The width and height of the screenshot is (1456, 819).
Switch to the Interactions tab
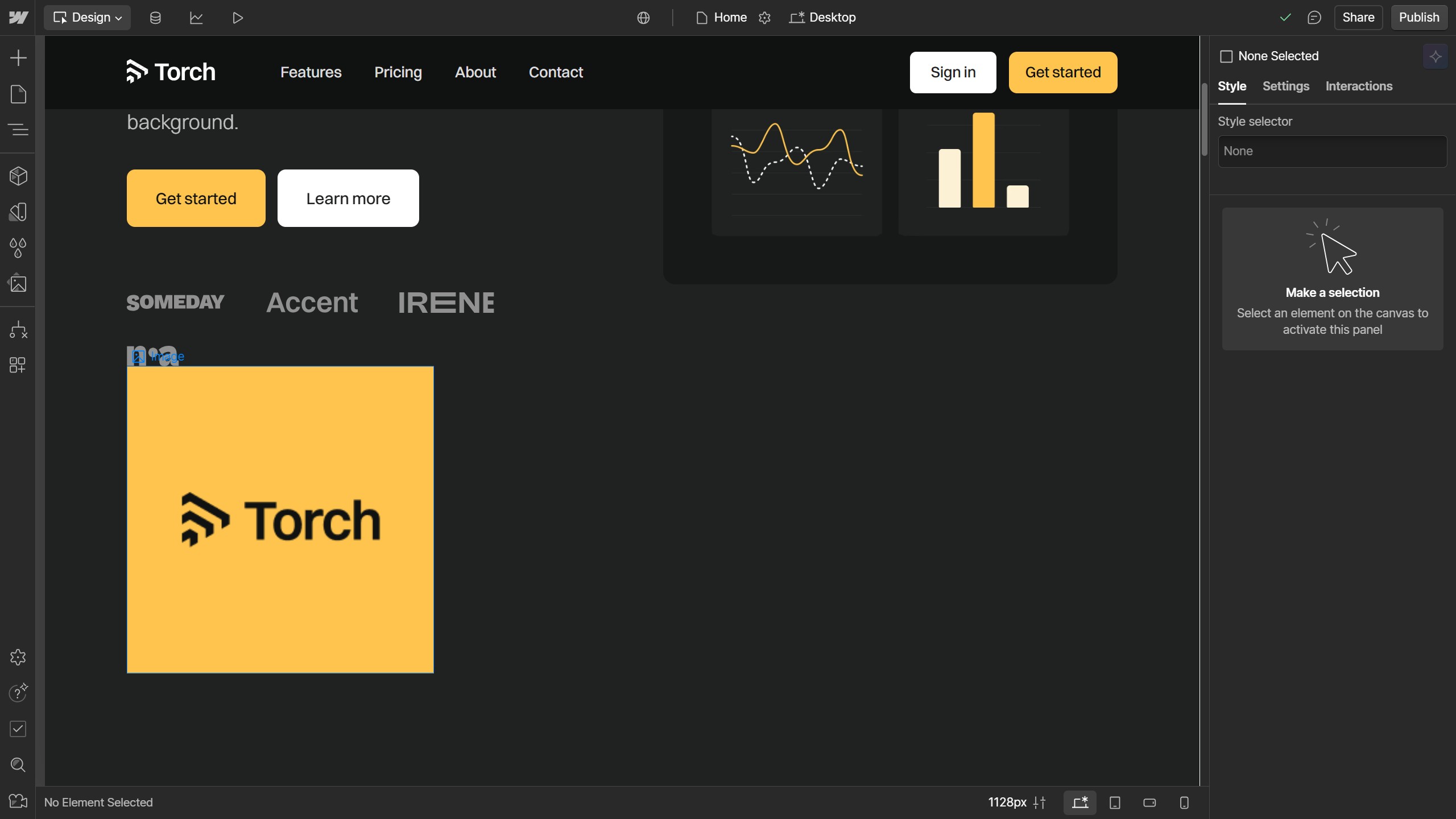[x=1359, y=86]
